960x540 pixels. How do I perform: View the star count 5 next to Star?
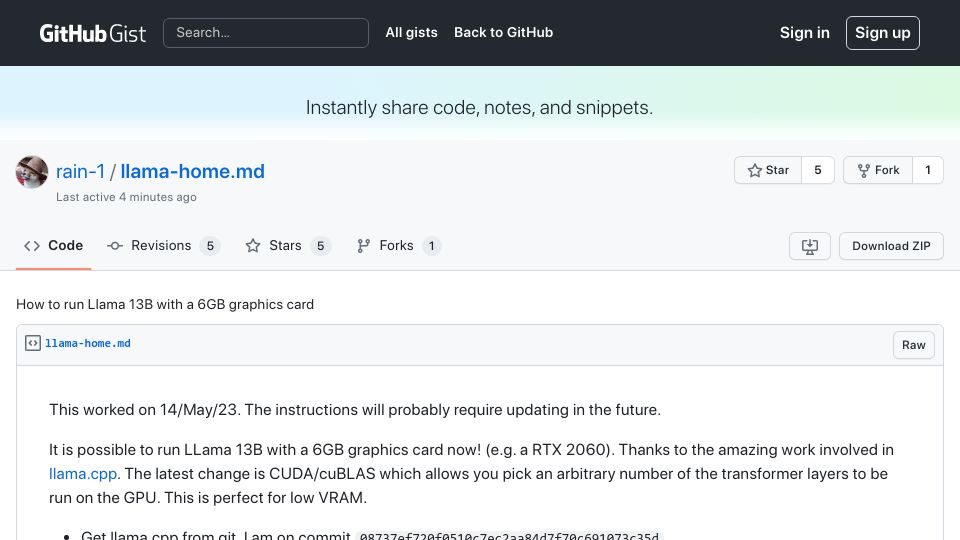pos(817,170)
